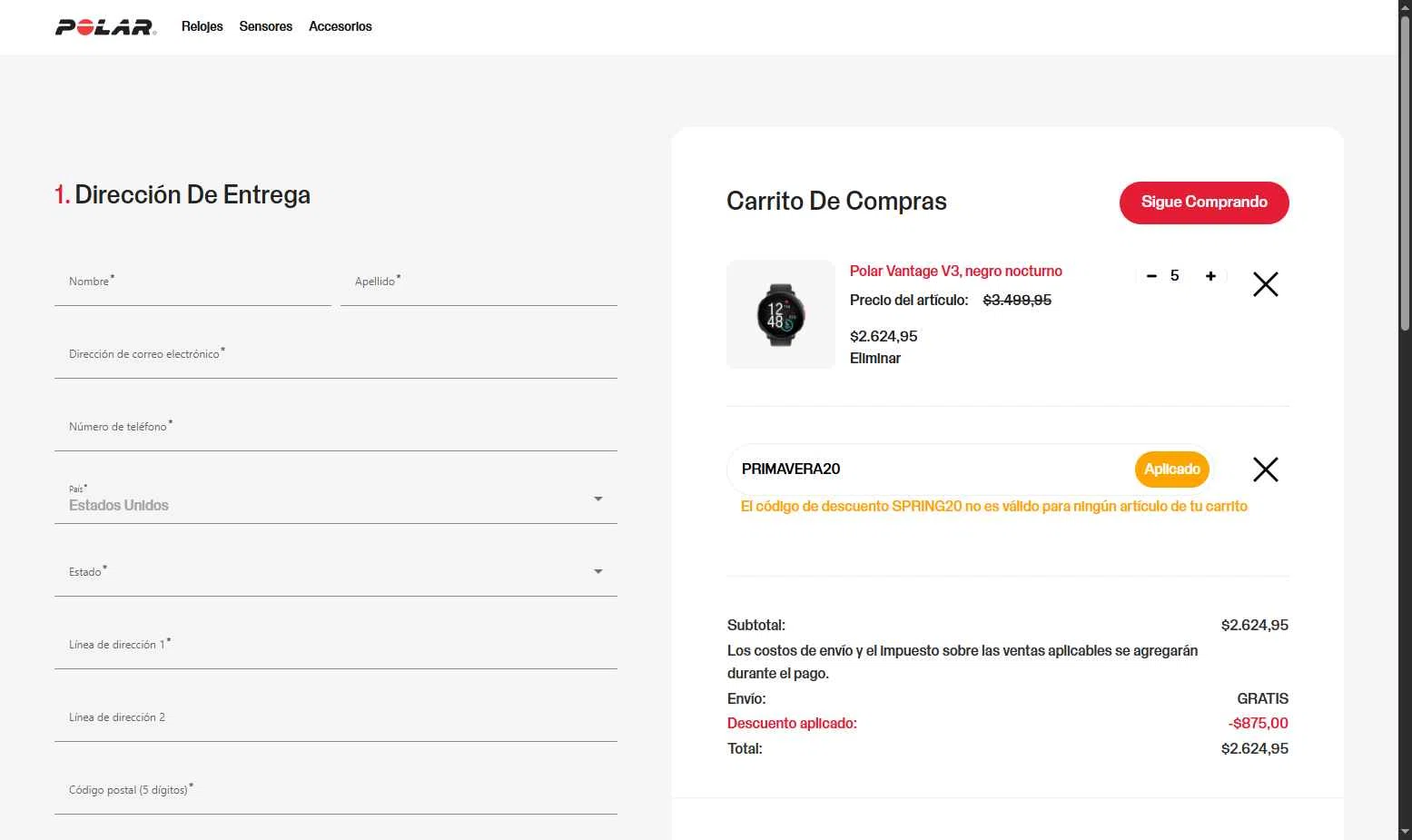
Task: Open the Accesorios menu
Action: click(x=341, y=26)
